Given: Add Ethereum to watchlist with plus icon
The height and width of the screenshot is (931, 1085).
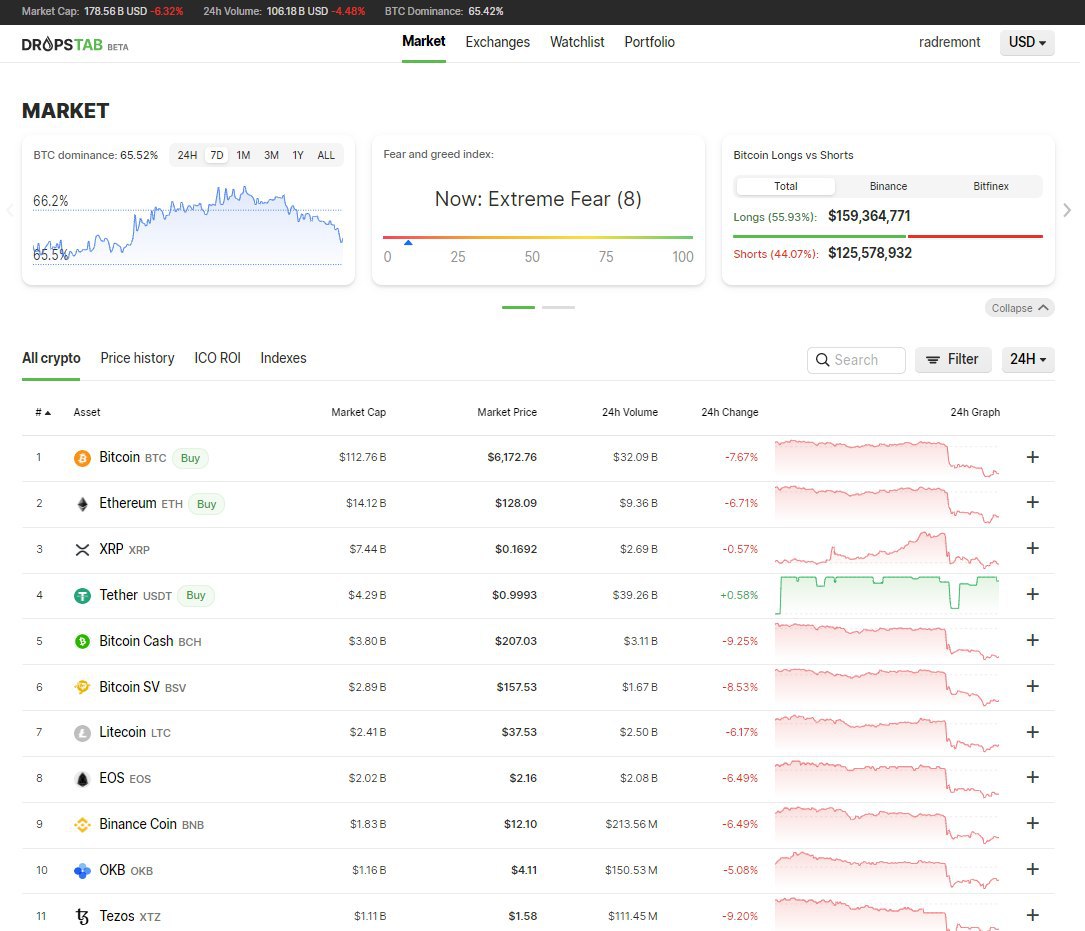Looking at the screenshot, I should click(1032, 503).
